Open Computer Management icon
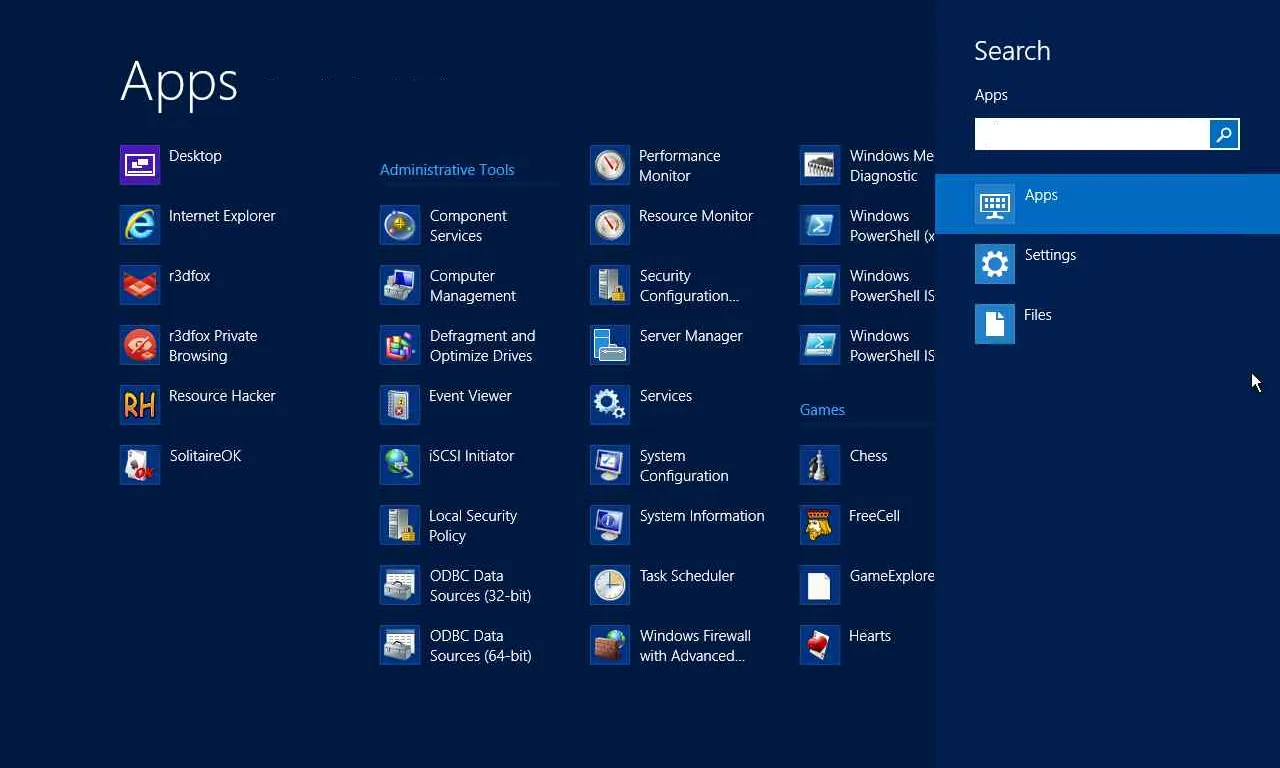 400,285
